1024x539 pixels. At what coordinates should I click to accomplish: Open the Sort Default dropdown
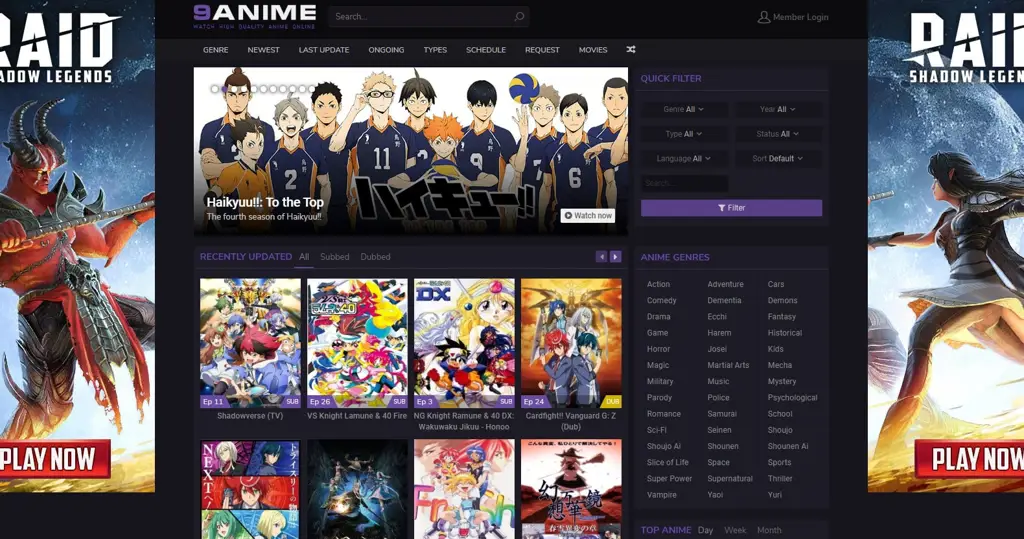pyautogui.click(x=777, y=159)
